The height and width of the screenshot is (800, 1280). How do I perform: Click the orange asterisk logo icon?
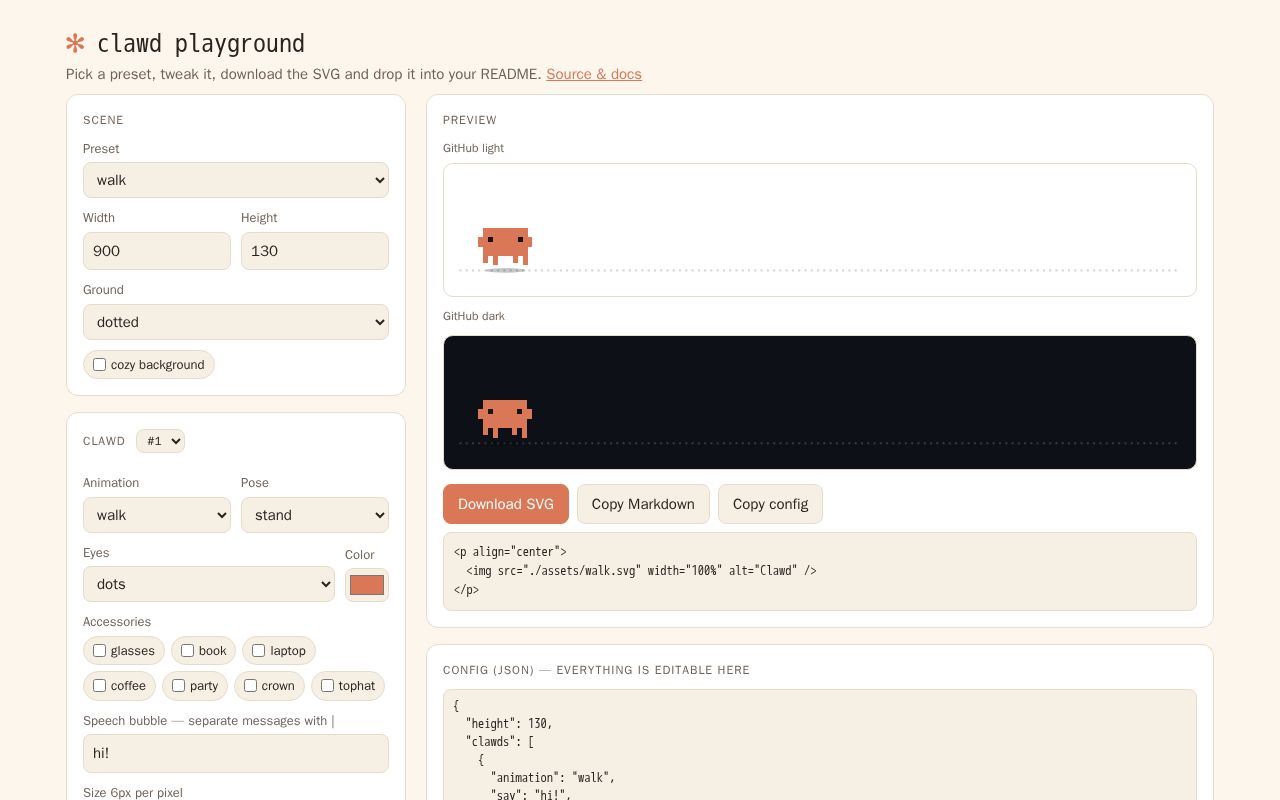coord(75,43)
